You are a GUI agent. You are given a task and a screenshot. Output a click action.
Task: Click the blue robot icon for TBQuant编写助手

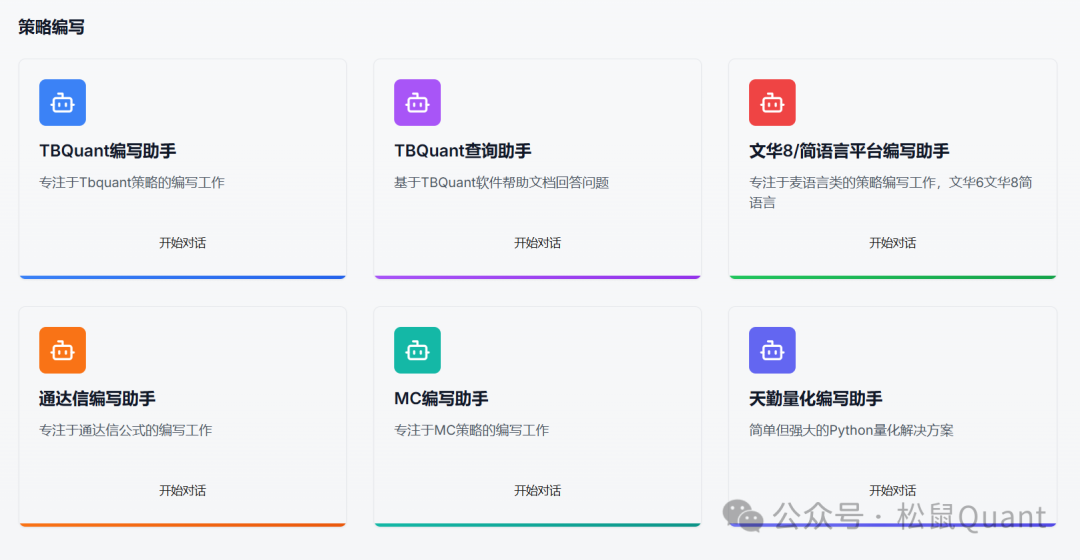point(63,103)
